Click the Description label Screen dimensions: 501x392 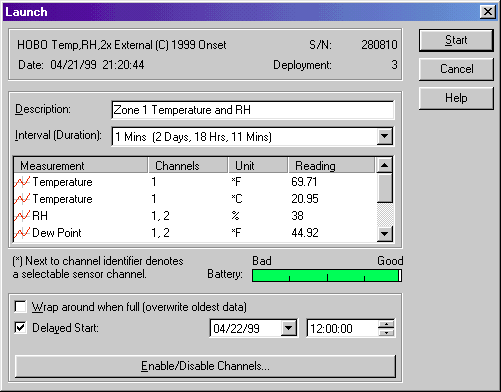click(x=43, y=109)
